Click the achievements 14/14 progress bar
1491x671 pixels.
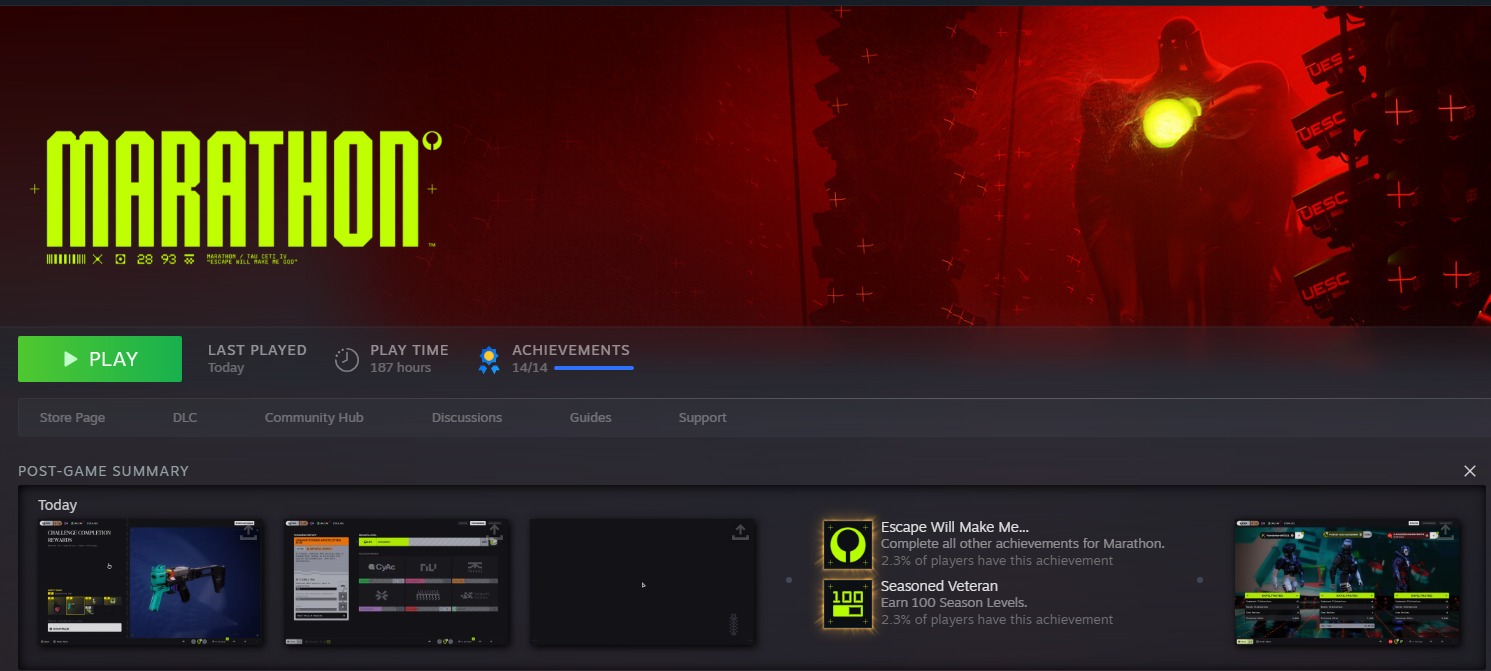[594, 368]
